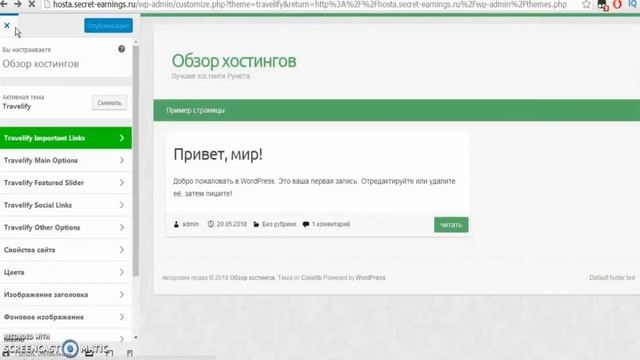Click Обзор хостингов link in the footer
640x360 pixels.
pos(252,278)
